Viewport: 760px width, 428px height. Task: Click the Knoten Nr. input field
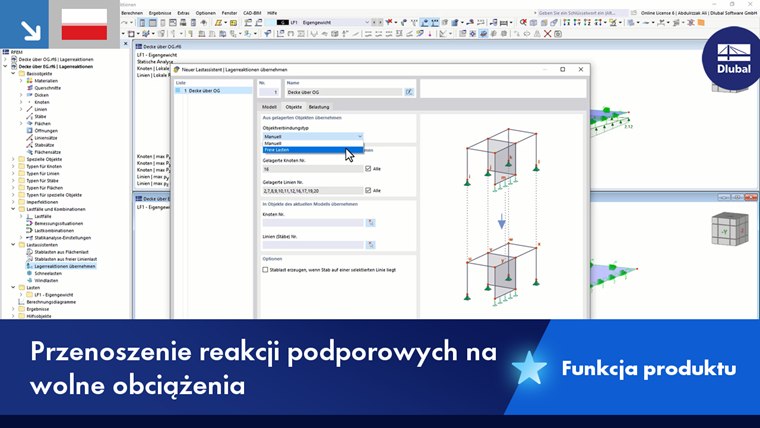313,222
